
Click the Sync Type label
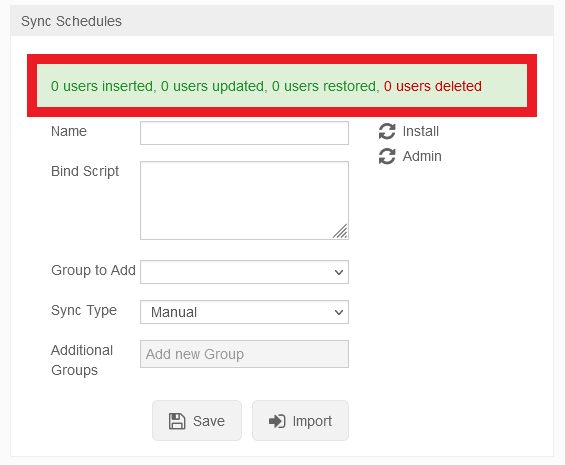tap(84, 310)
